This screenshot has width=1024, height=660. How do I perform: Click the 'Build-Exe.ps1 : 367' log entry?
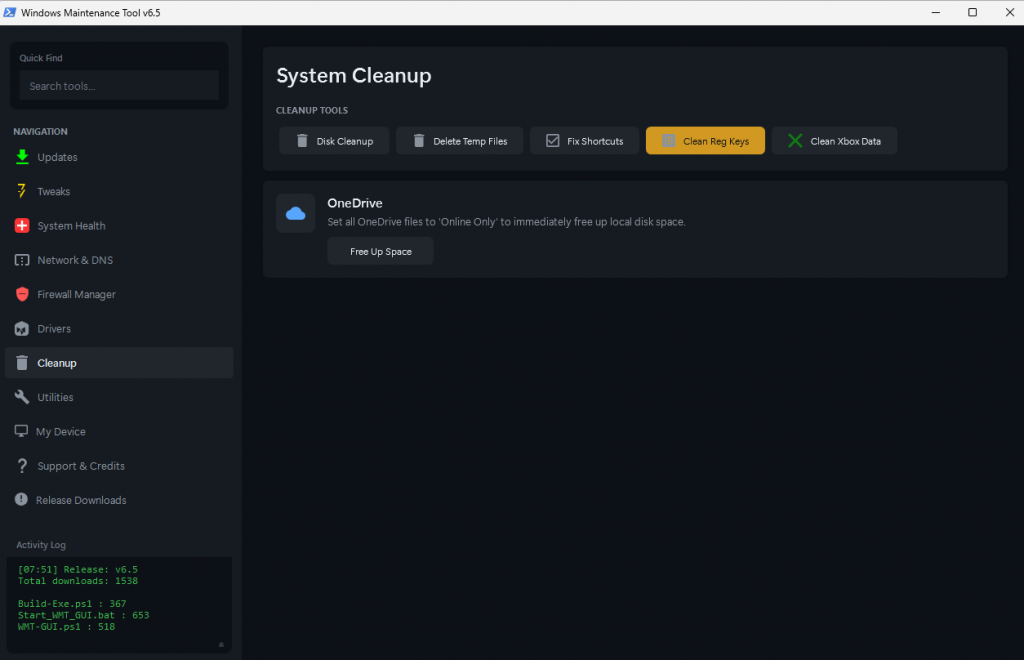pyautogui.click(x=72, y=604)
